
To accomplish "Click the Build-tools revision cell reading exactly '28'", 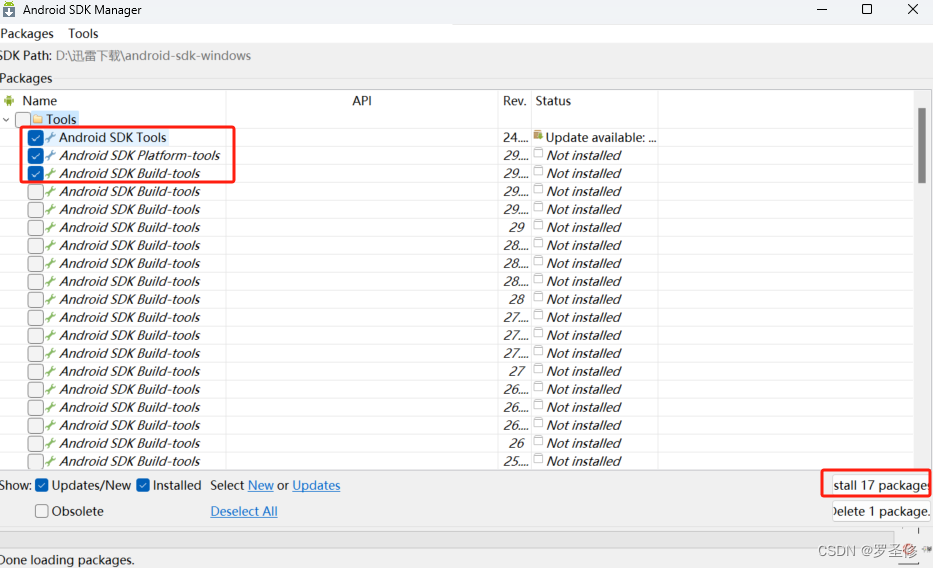I will [x=516, y=299].
